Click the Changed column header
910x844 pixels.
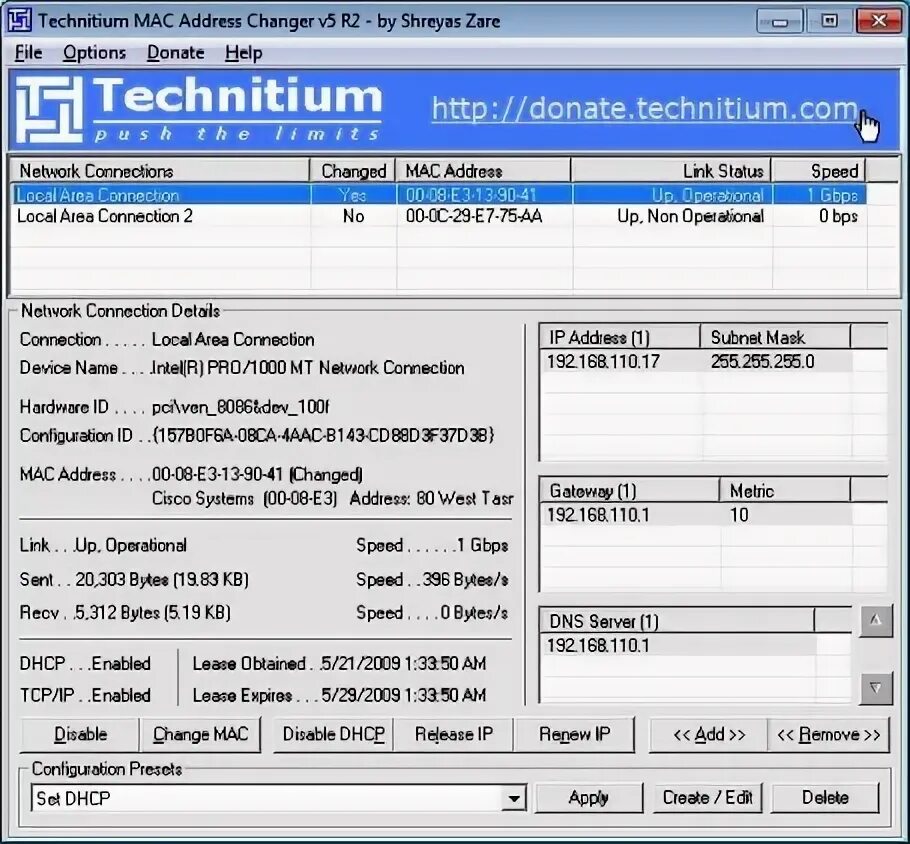coord(353,171)
